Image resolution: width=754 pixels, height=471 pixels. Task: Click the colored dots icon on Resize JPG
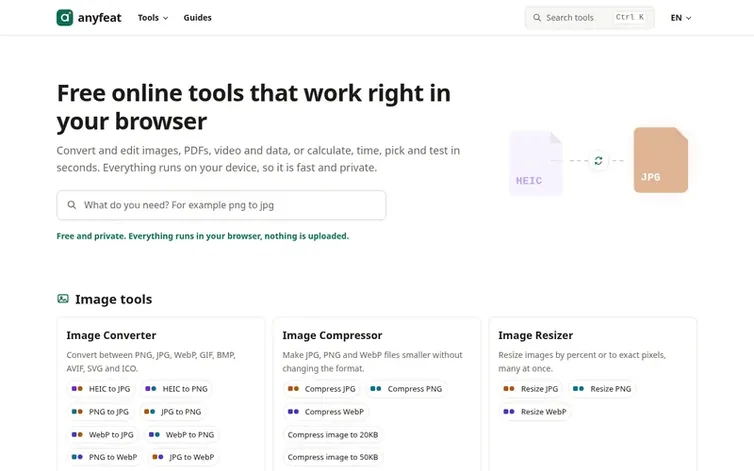(509, 389)
